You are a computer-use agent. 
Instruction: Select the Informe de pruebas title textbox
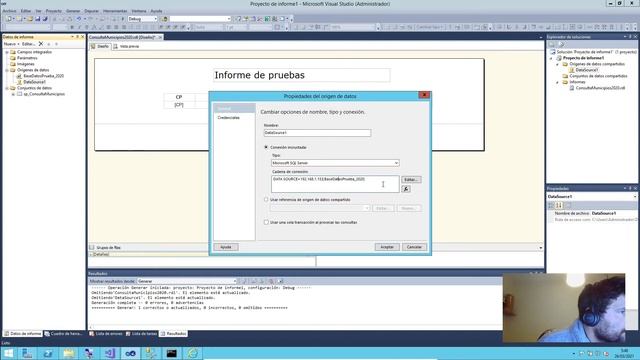(302, 75)
